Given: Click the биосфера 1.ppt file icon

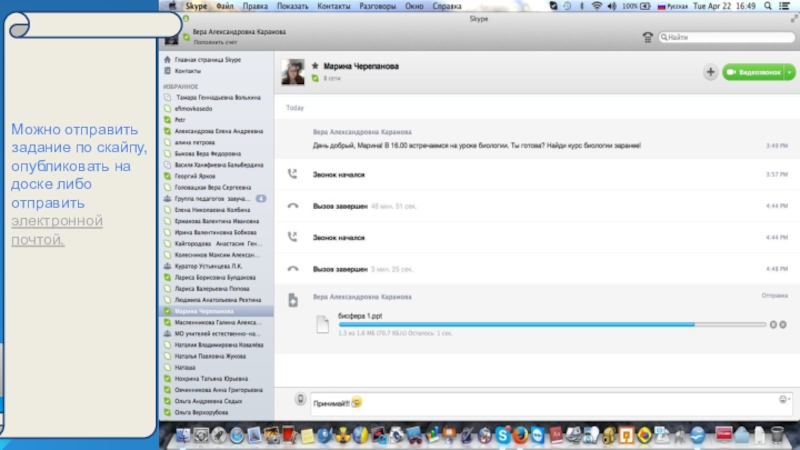Looking at the screenshot, I should tap(322, 323).
